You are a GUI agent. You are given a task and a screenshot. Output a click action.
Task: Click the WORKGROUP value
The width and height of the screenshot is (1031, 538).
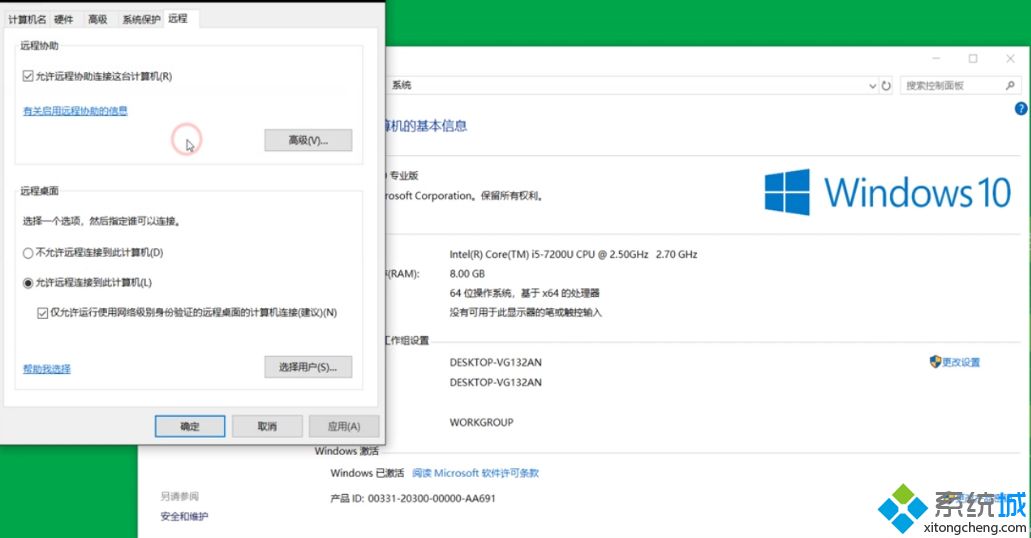(x=481, y=422)
